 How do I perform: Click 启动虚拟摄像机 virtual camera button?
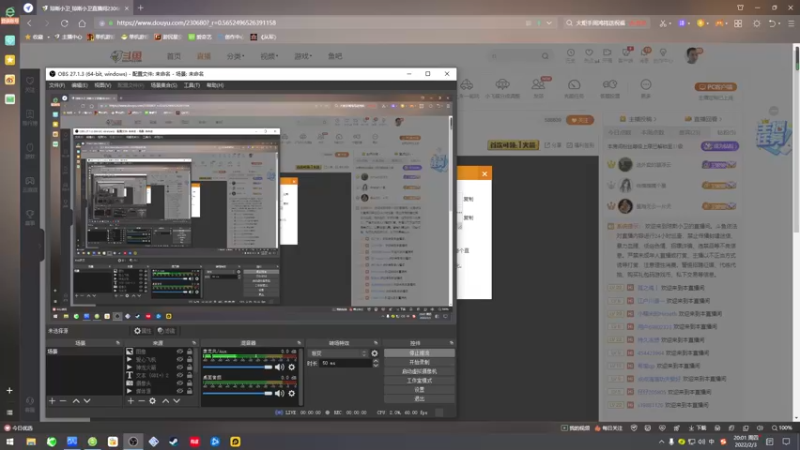(419, 371)
